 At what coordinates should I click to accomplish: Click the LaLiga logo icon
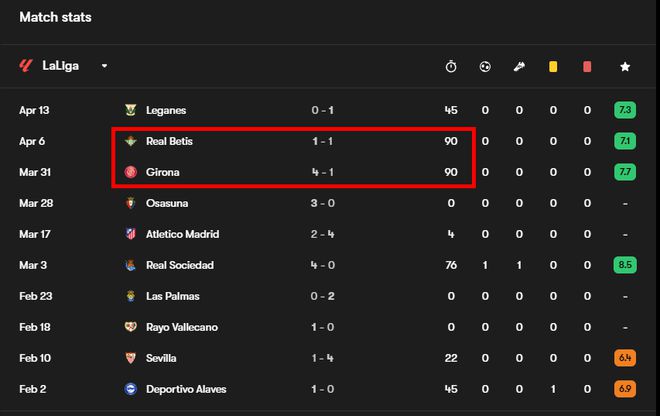click(x=26, y=66)
